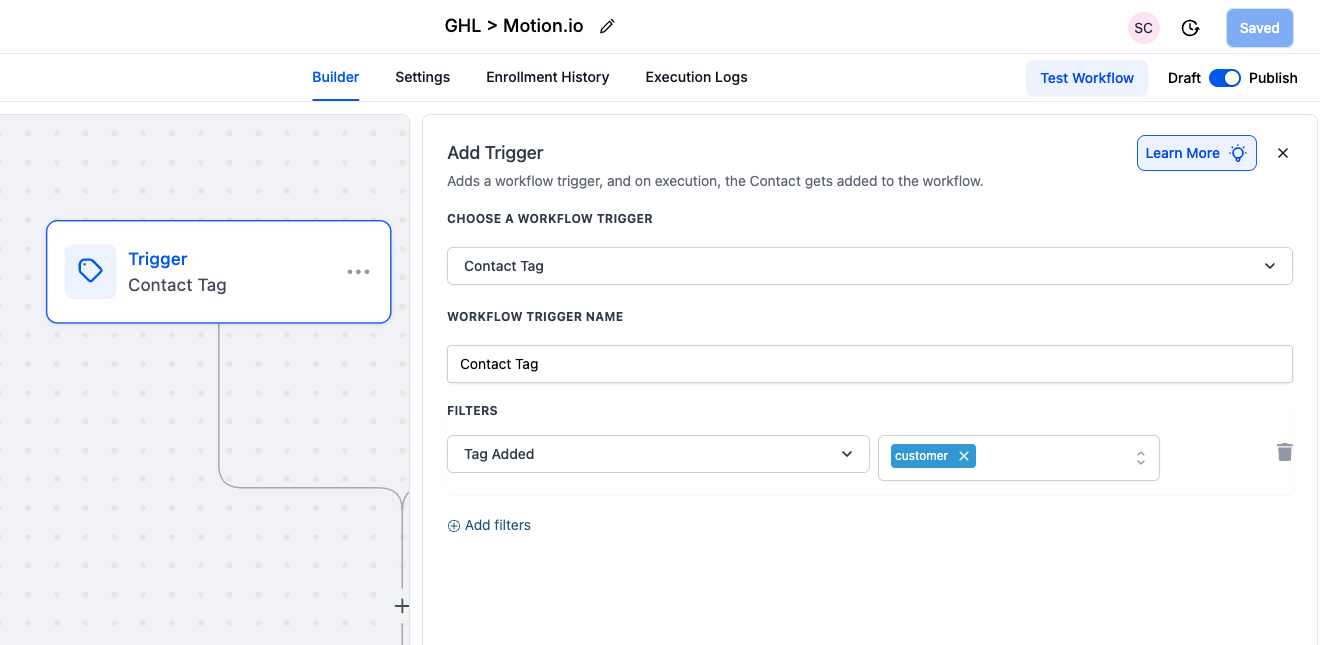This screenshot has height=645, width=1320.
Task: Click the tag icon in Trigger card
Action: click(x=91, y=271)
